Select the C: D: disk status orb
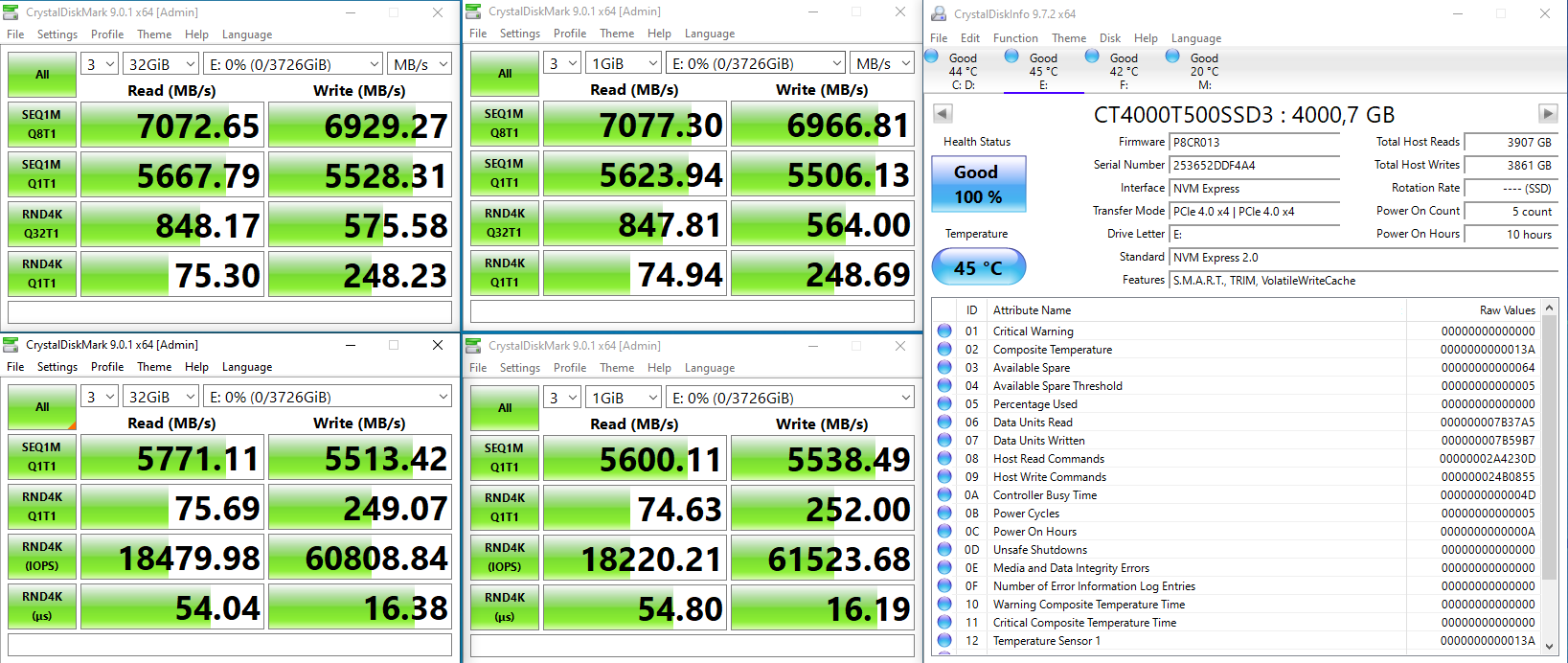The height and width of the screenshot is (663, 1568). pyautogui.click(x=932, y=57)
